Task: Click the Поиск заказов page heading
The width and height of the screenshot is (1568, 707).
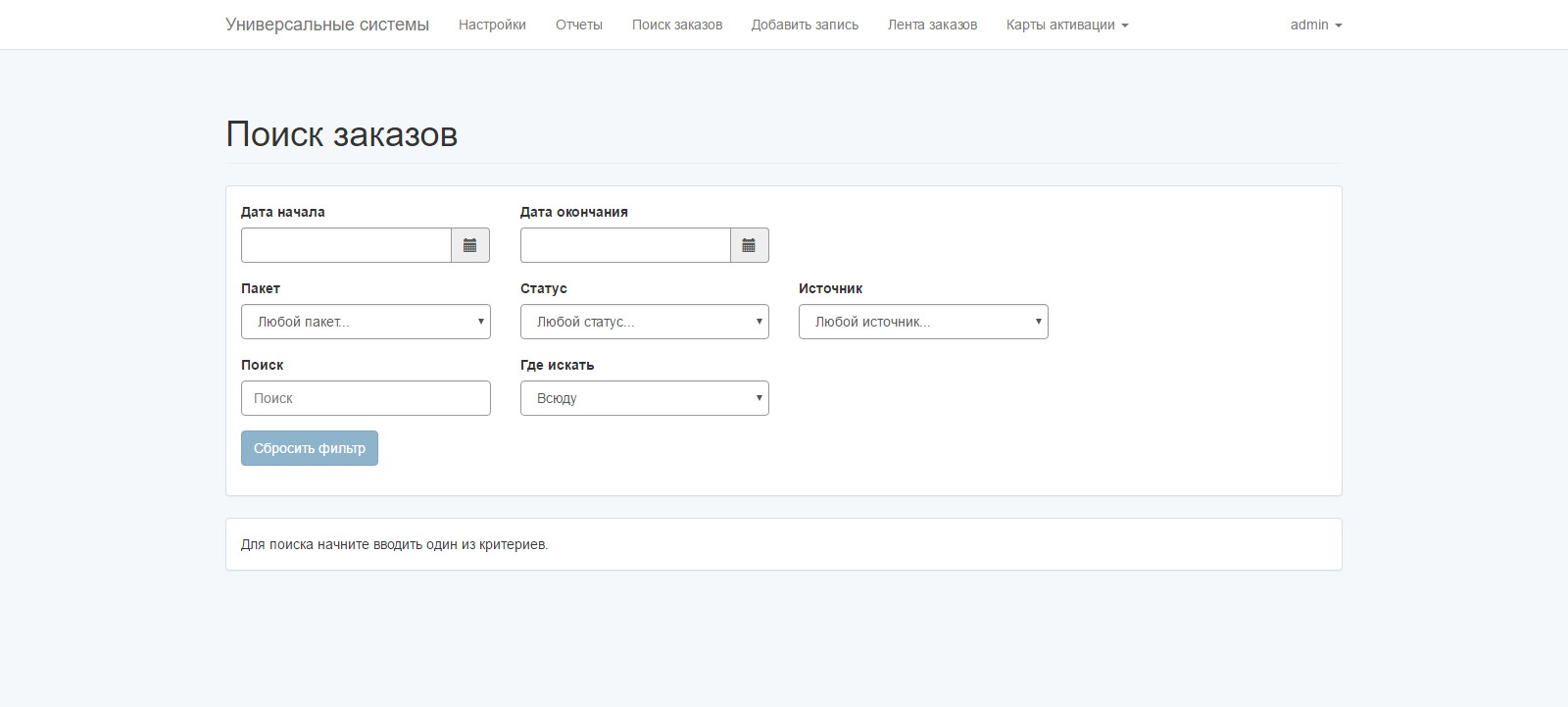Action: (342, 134)
